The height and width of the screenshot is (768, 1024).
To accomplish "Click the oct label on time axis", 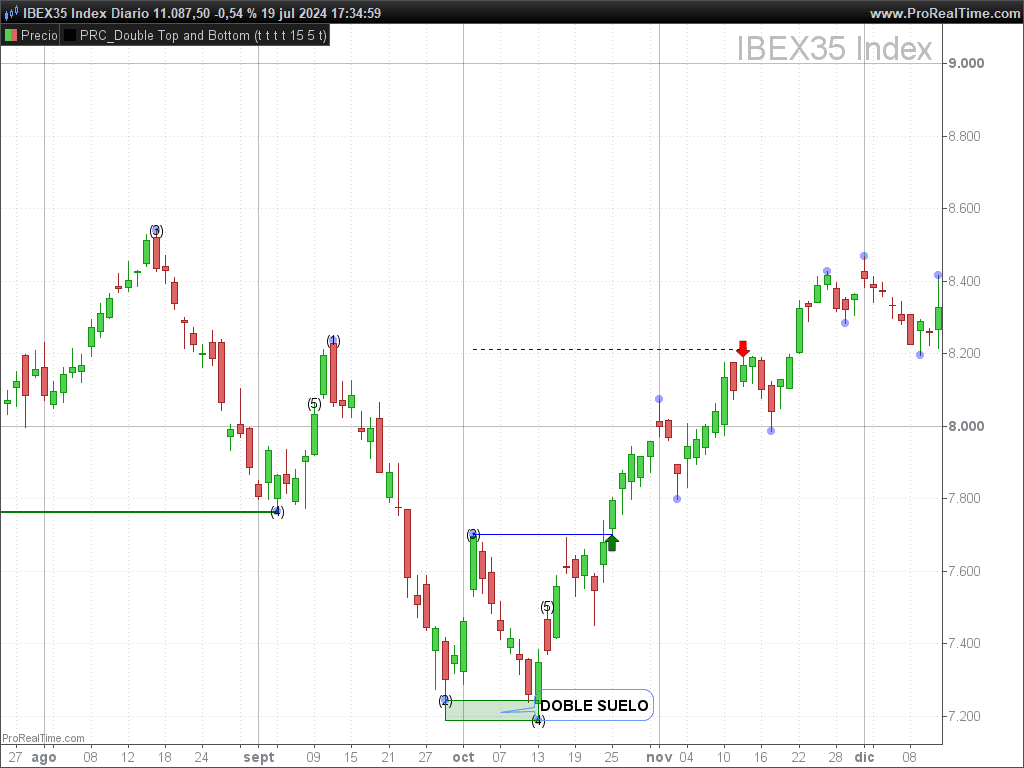I will coord(463,757).
